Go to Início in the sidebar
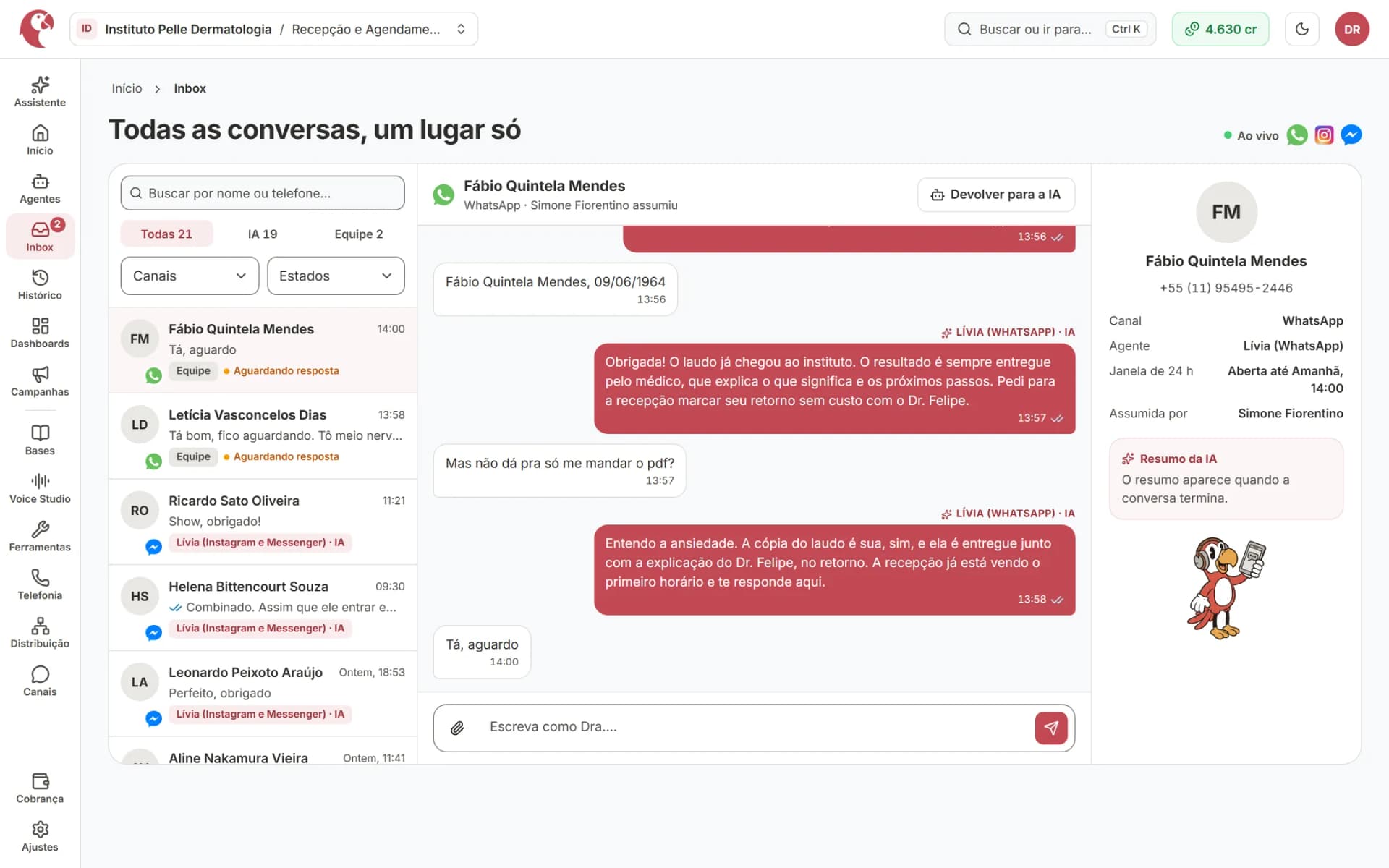1389x868 pixels. pos(40,140)
